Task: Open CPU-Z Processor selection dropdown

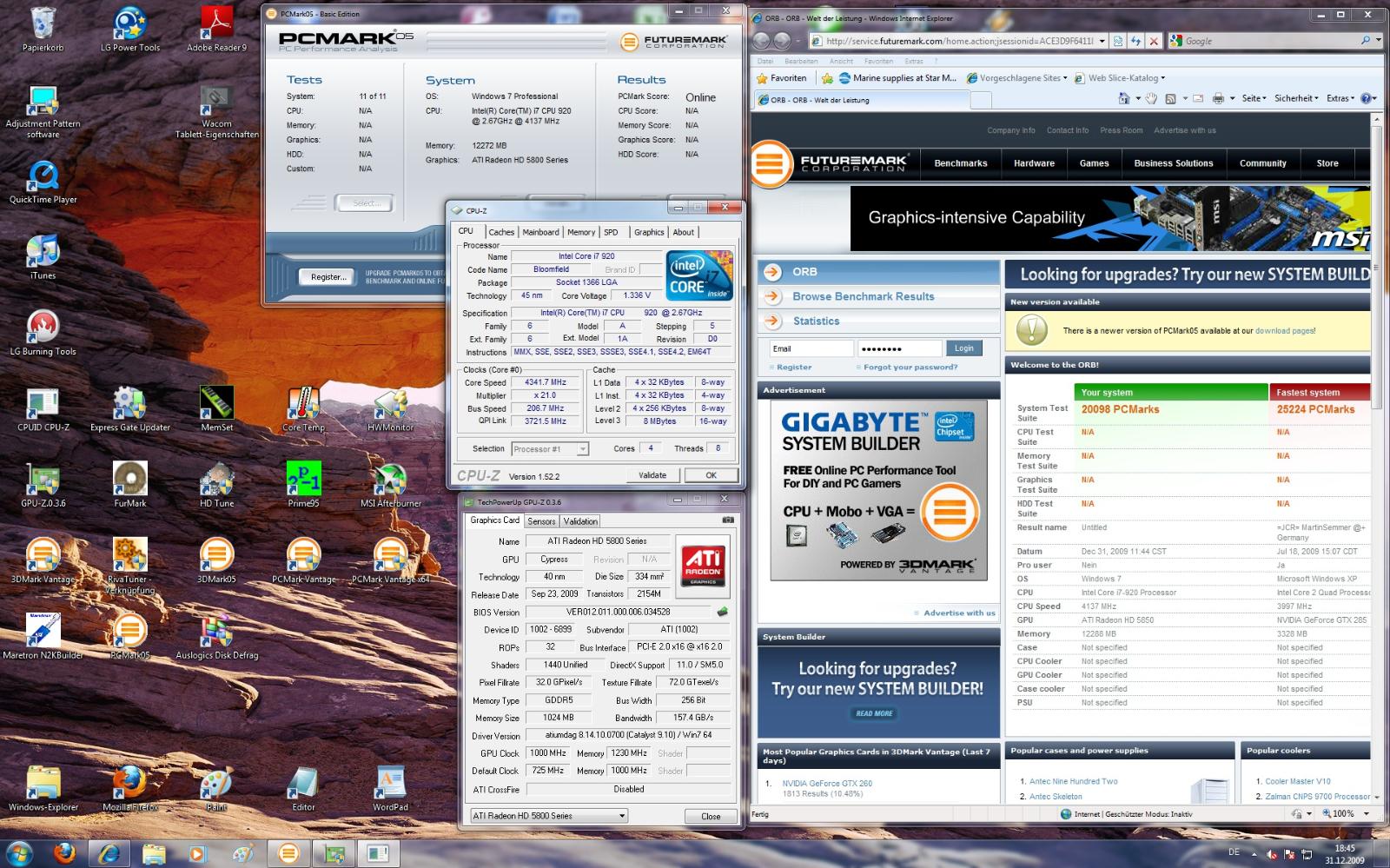Action: point(583,449)
